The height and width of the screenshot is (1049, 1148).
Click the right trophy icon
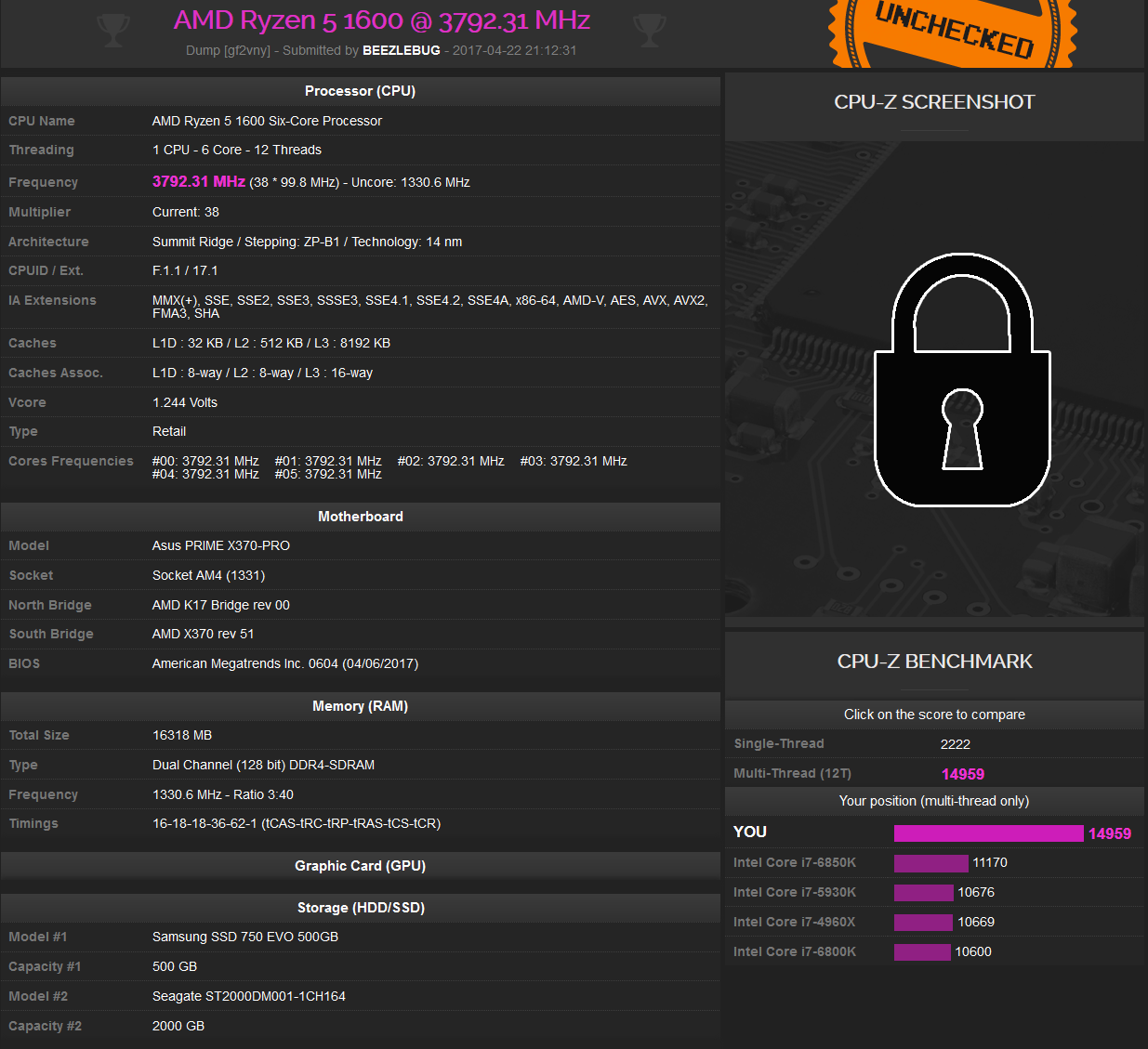click(x=650, y=30)
